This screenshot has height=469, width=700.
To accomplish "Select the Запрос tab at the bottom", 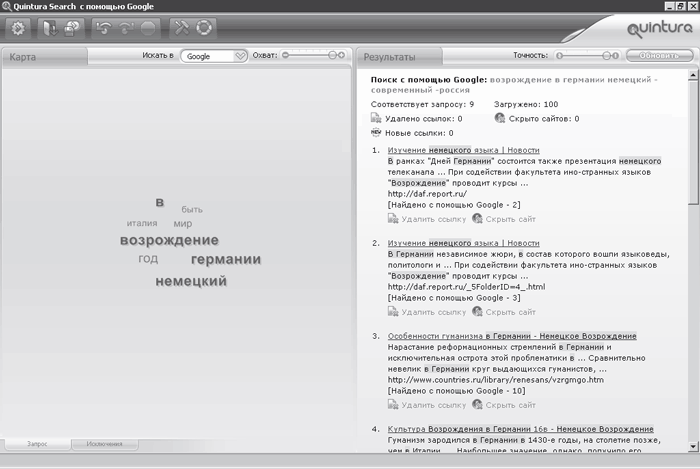I will click(38, 444).
